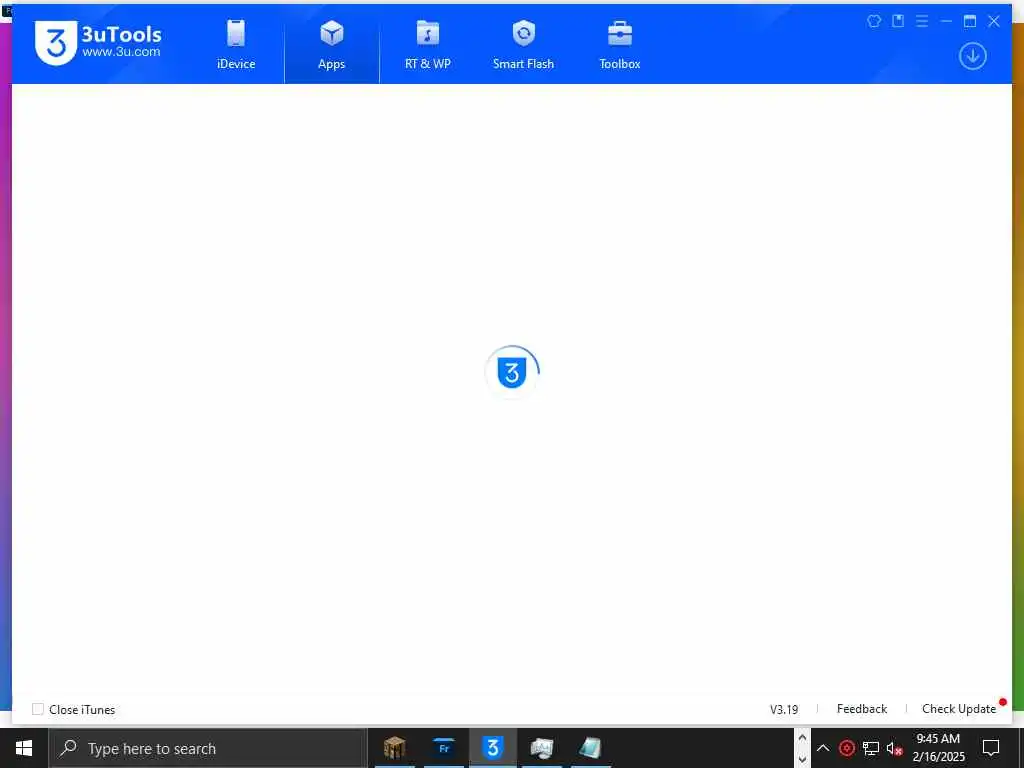The image size is (1024, 768).
Task: Open the skin theme t-shirt icon
Action: coord(874,21)
